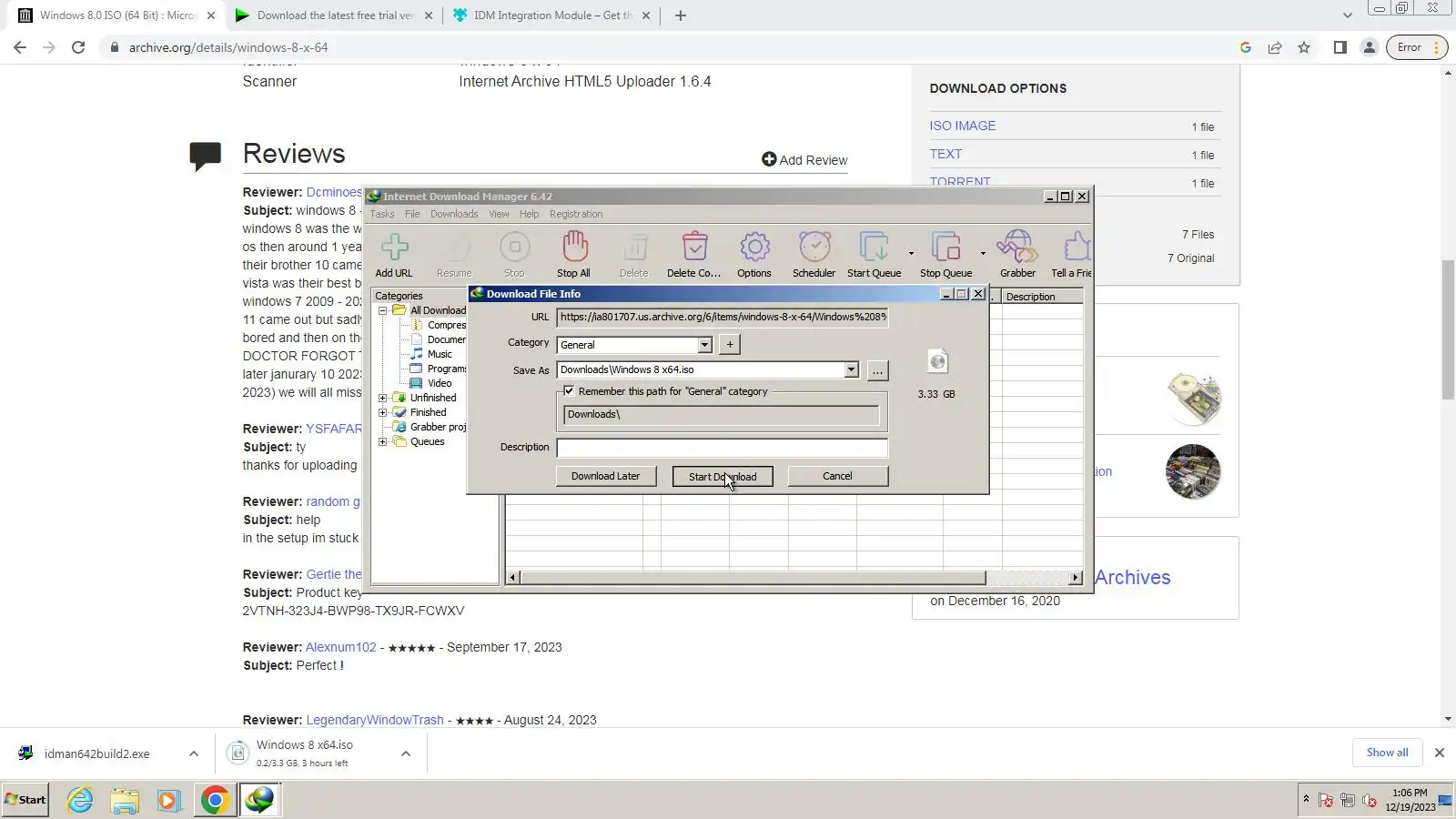
Task: Click the Download Later button
Action: pyautogui.click(x=606, y=476)
